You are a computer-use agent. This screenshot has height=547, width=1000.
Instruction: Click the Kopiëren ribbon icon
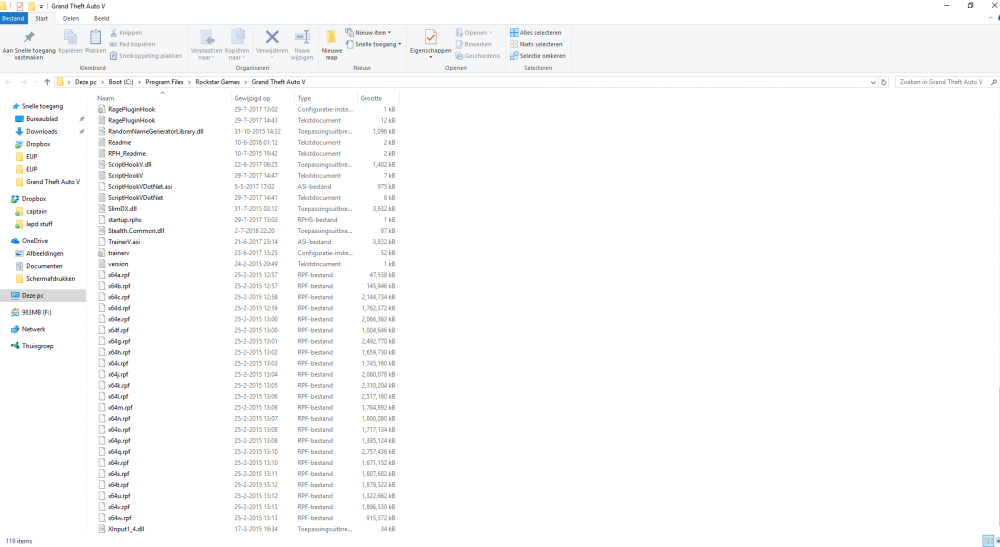[70, 37]
